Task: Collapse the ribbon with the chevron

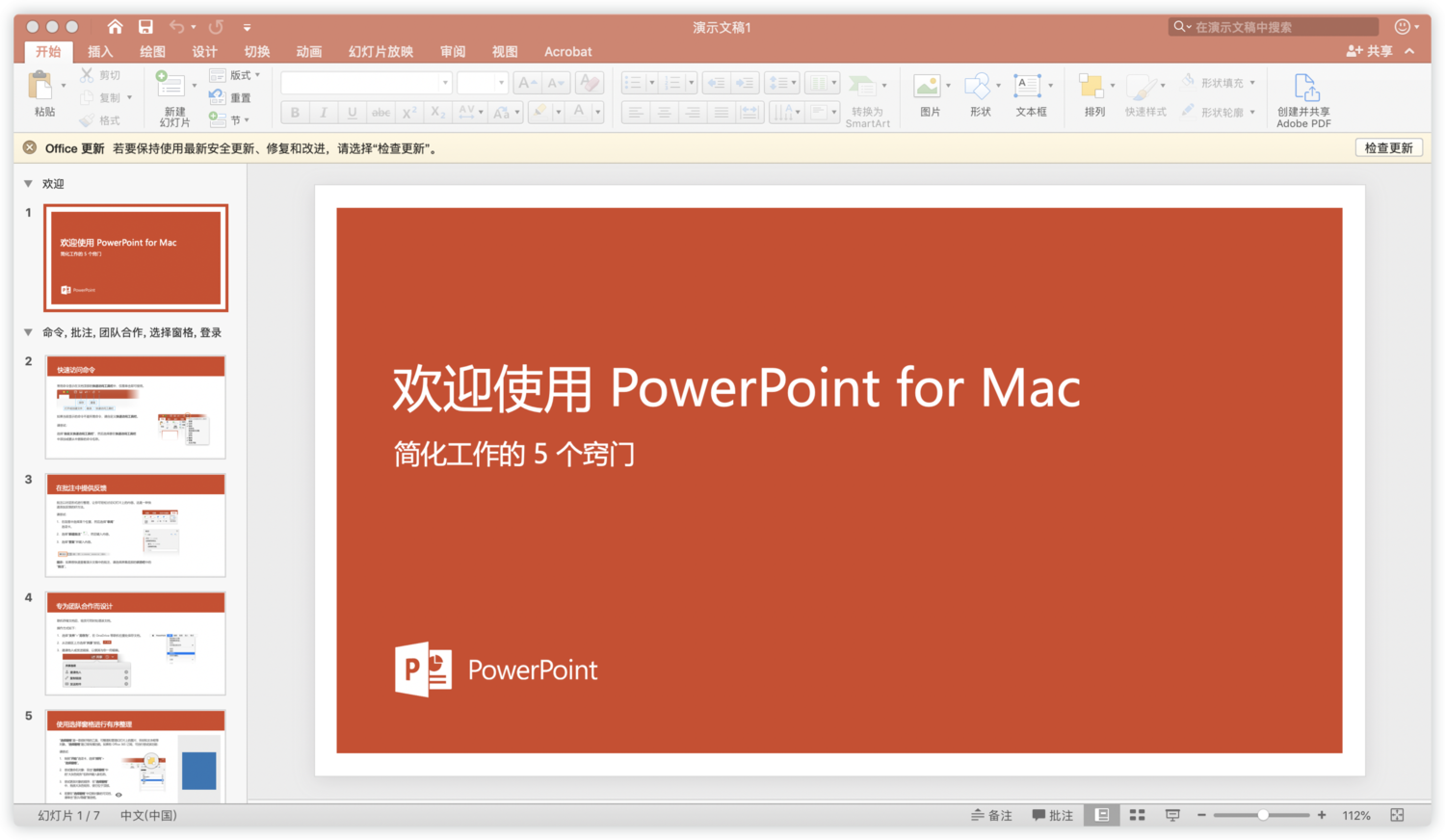Action: coord(1409,51)
